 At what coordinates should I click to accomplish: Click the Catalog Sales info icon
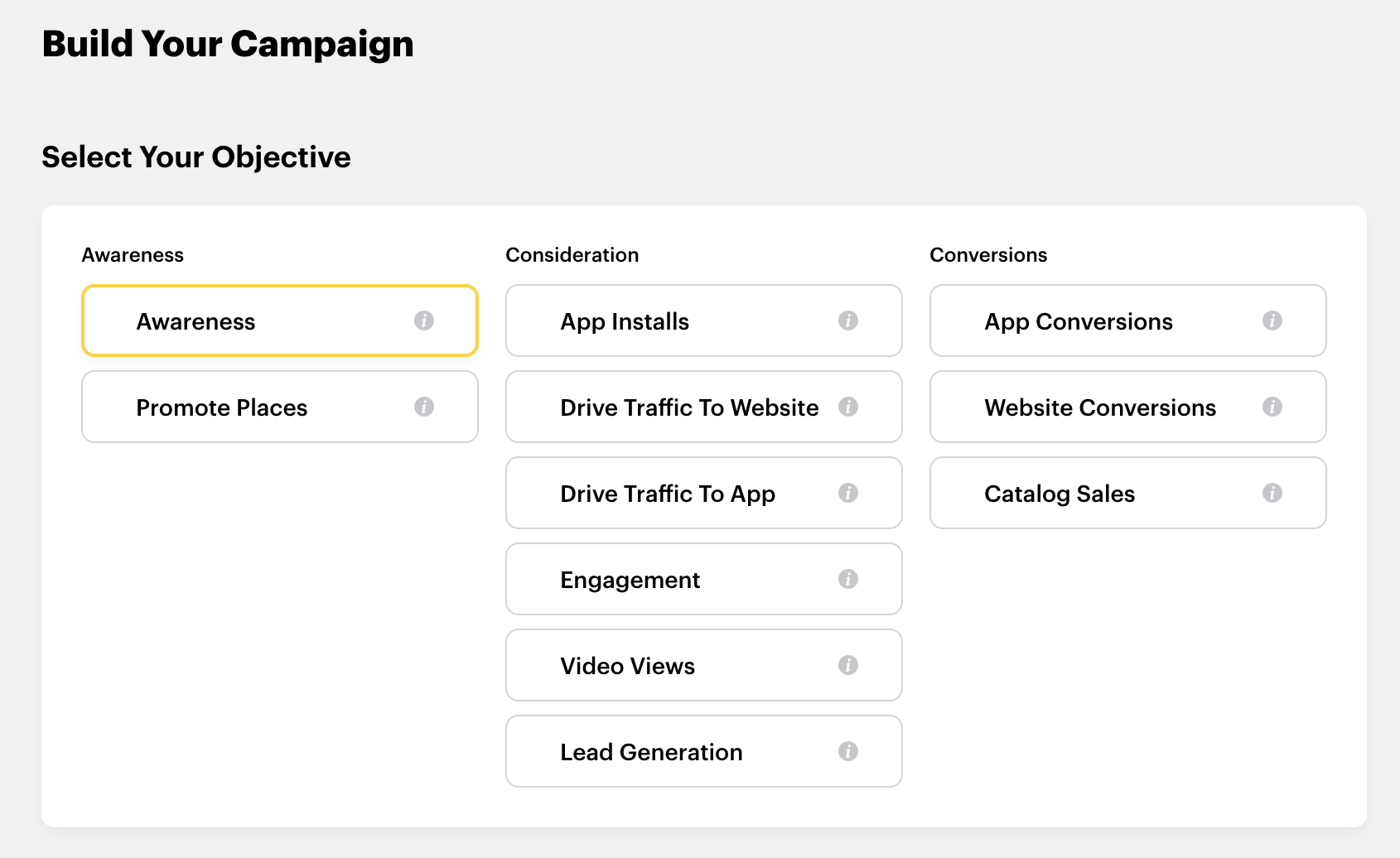point(1272,493)
